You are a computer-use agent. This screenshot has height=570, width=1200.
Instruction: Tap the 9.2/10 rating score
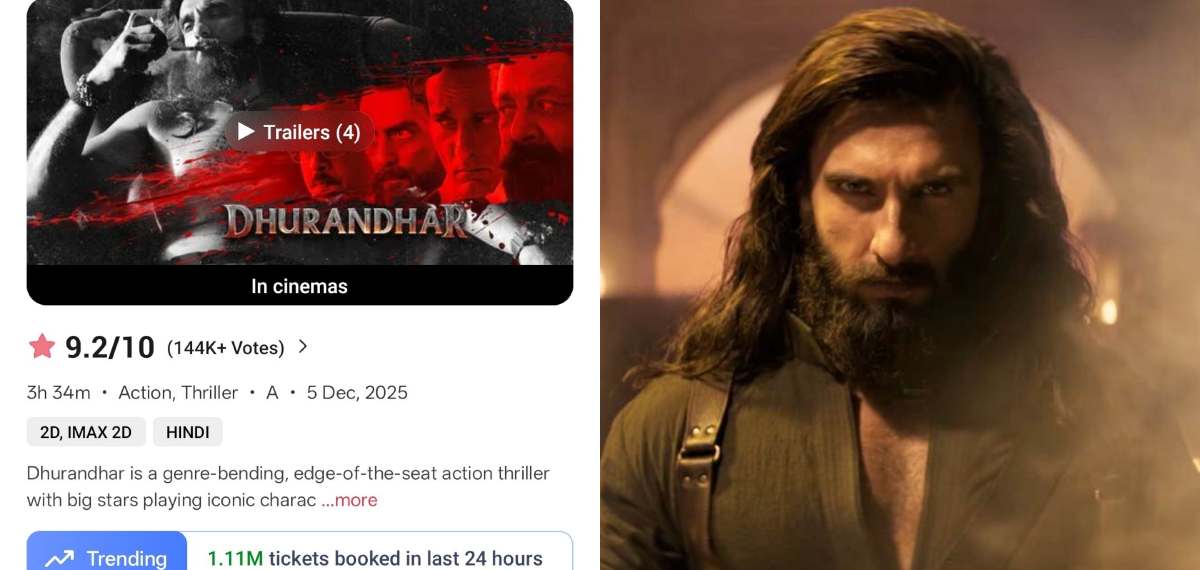110,347
